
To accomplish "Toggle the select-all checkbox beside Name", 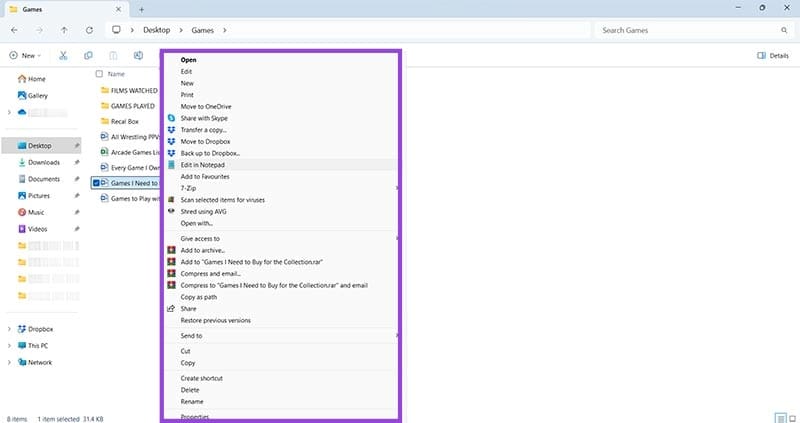I will 99,74.
